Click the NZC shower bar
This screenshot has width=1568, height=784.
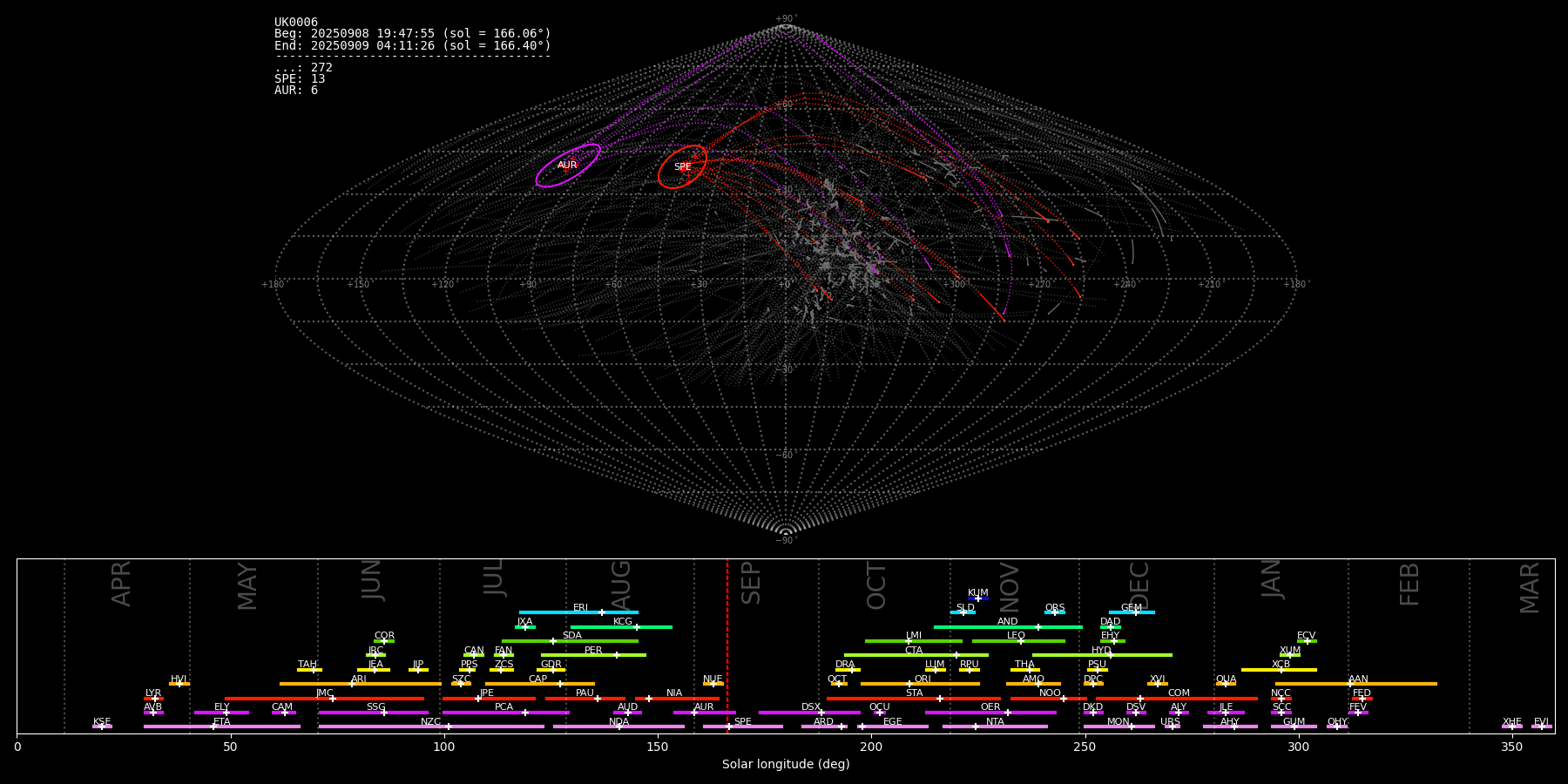[x=431, y=727]
